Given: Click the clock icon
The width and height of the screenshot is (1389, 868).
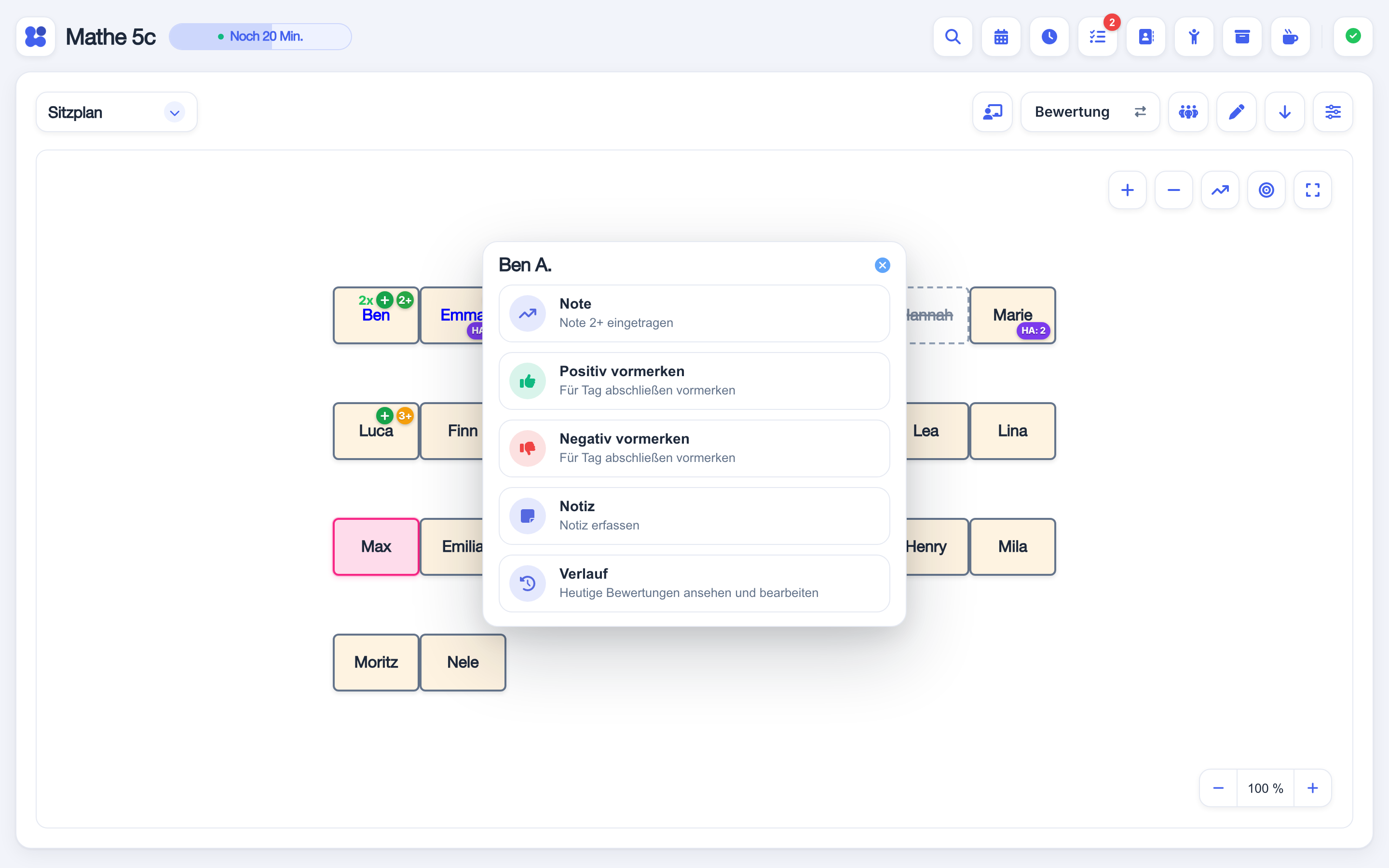Looking at the screenshot, I should (1049, 37).
